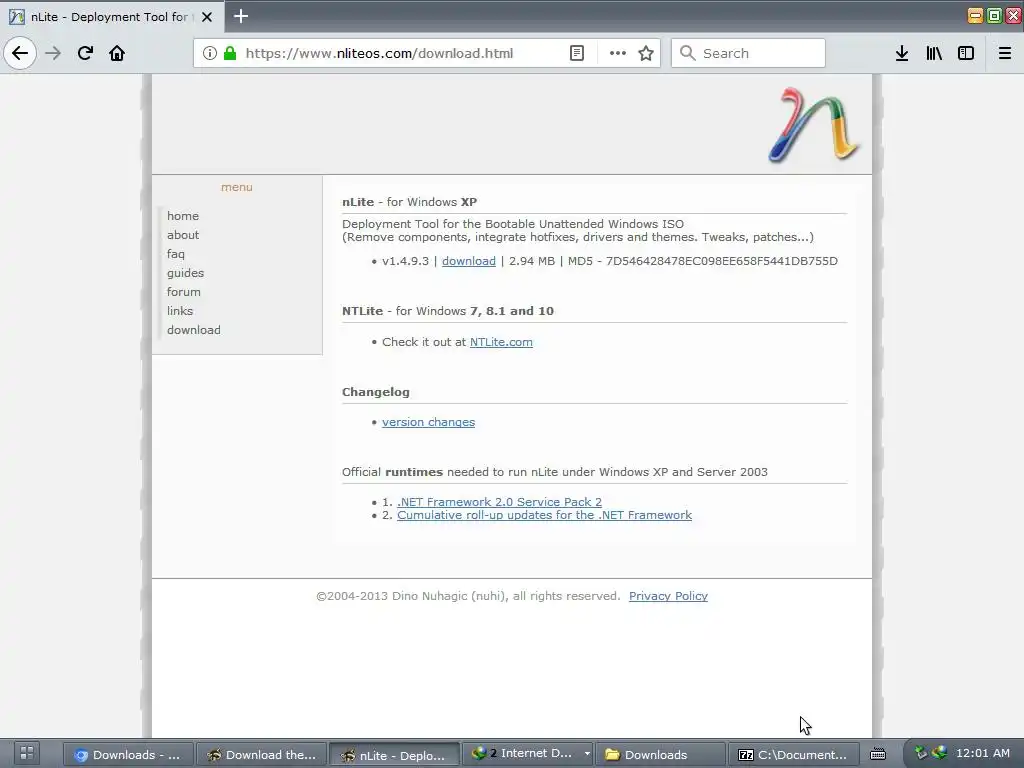Open Cumulative roll-up updates link

(544, 515)
